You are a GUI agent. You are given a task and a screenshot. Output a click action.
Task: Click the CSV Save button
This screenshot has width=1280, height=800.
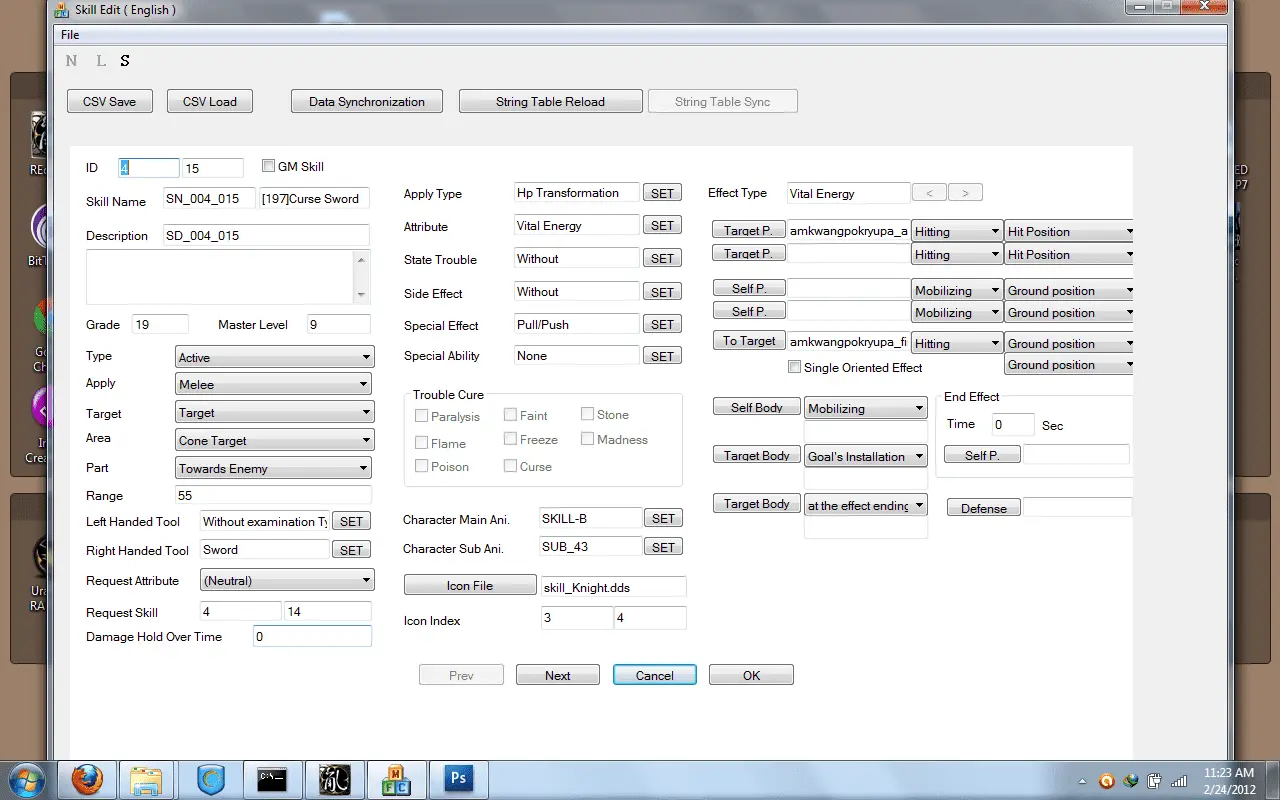[x=110, y=101]
